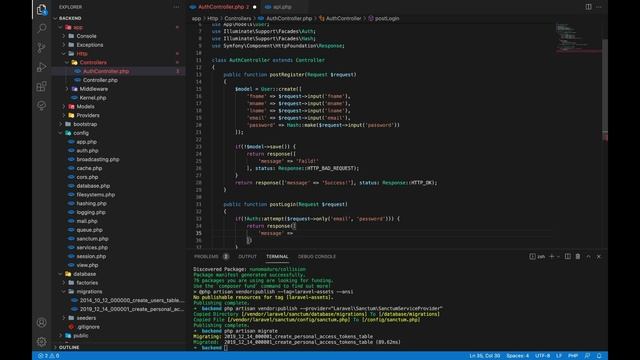Open the zsh terminal shell selector
The width and height of the screenshot is (640, 360).
click(x=537, y=256)
